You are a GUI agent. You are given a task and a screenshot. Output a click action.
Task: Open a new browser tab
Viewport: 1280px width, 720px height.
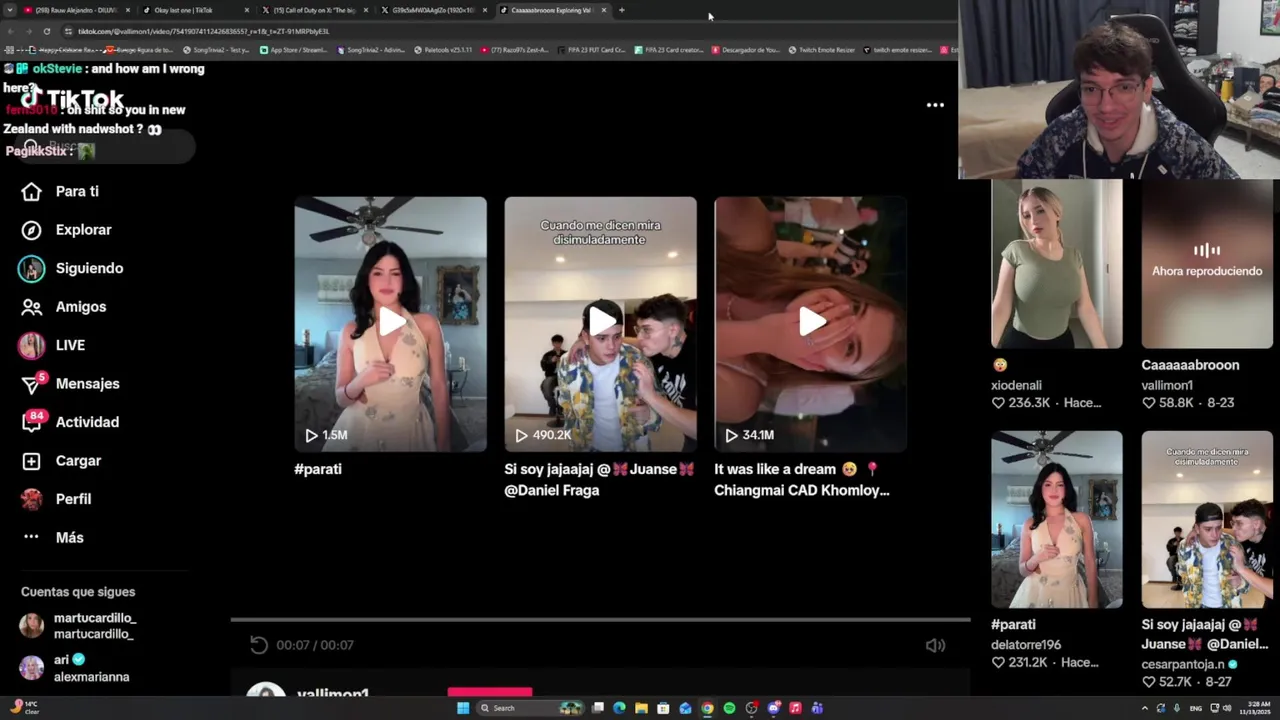tap(621, 10)
